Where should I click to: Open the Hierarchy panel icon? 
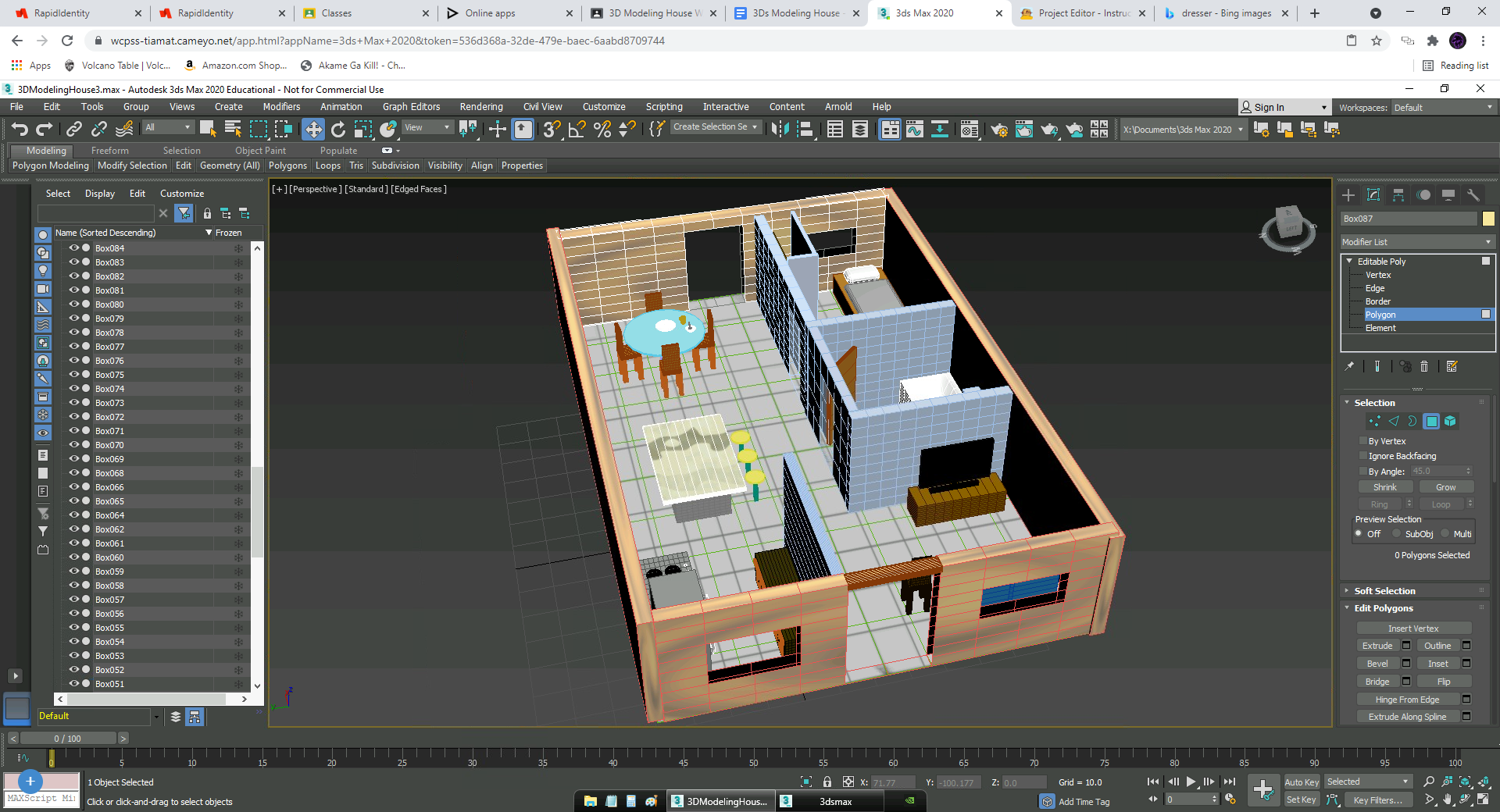1398,195
